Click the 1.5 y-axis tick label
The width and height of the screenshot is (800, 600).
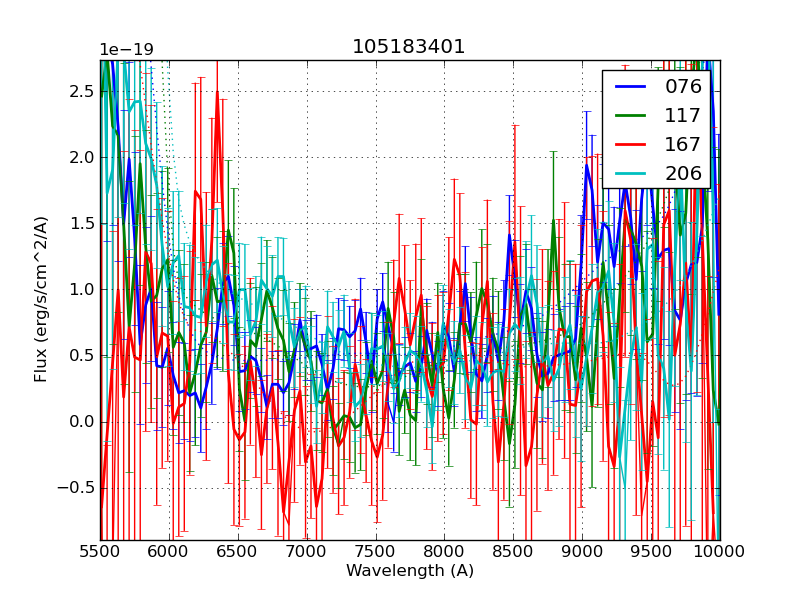pos(82,224)
